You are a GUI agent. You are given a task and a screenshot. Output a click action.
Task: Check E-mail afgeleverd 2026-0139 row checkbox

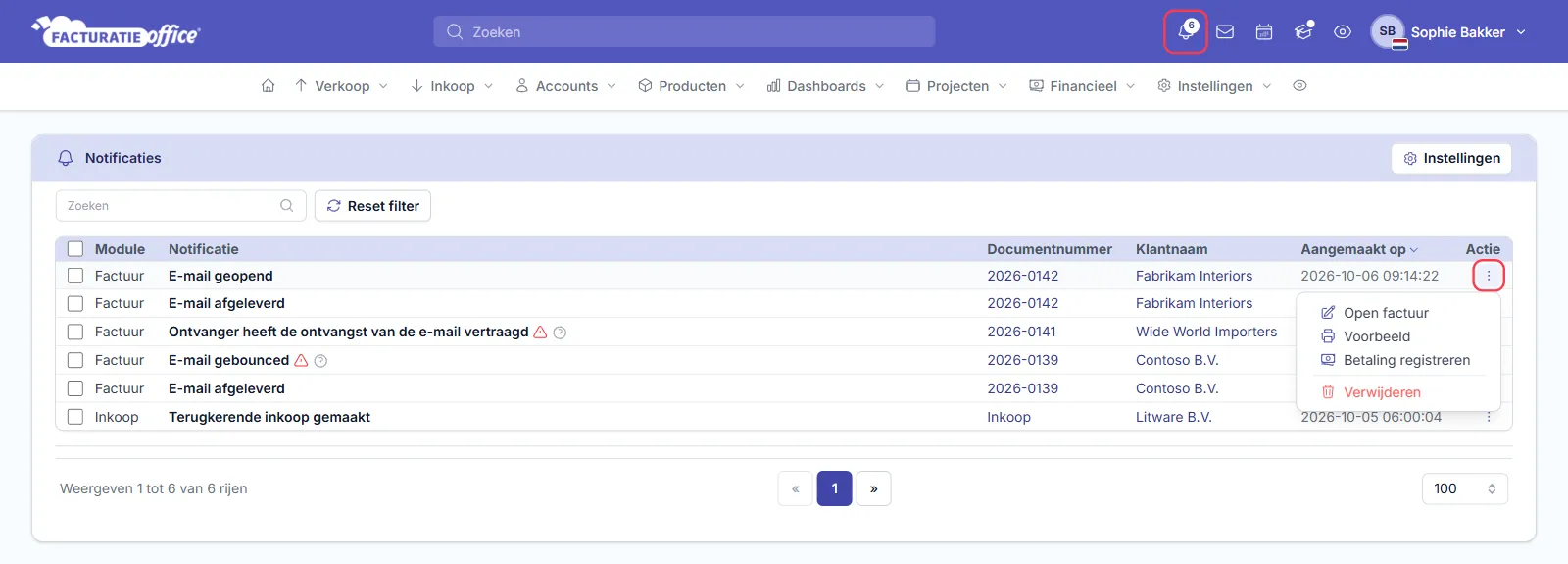click(75, 388)
